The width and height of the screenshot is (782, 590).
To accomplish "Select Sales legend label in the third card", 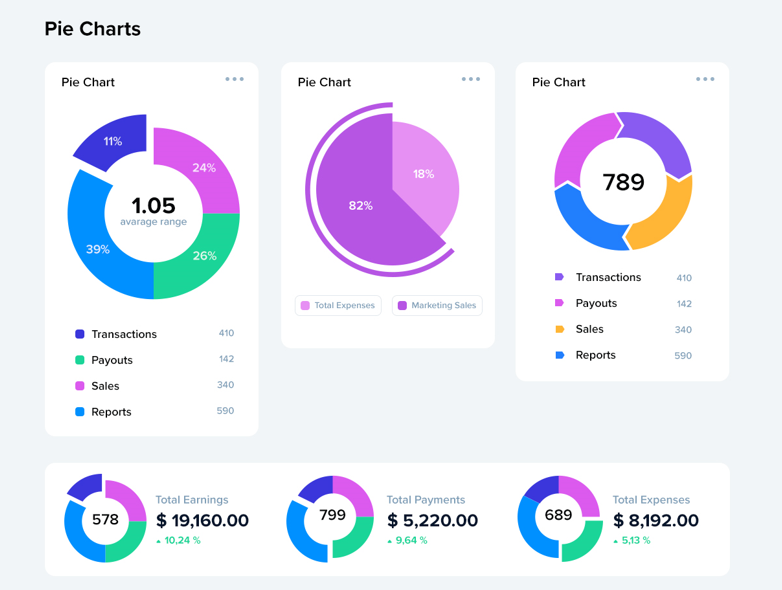I will coord(589,329).
